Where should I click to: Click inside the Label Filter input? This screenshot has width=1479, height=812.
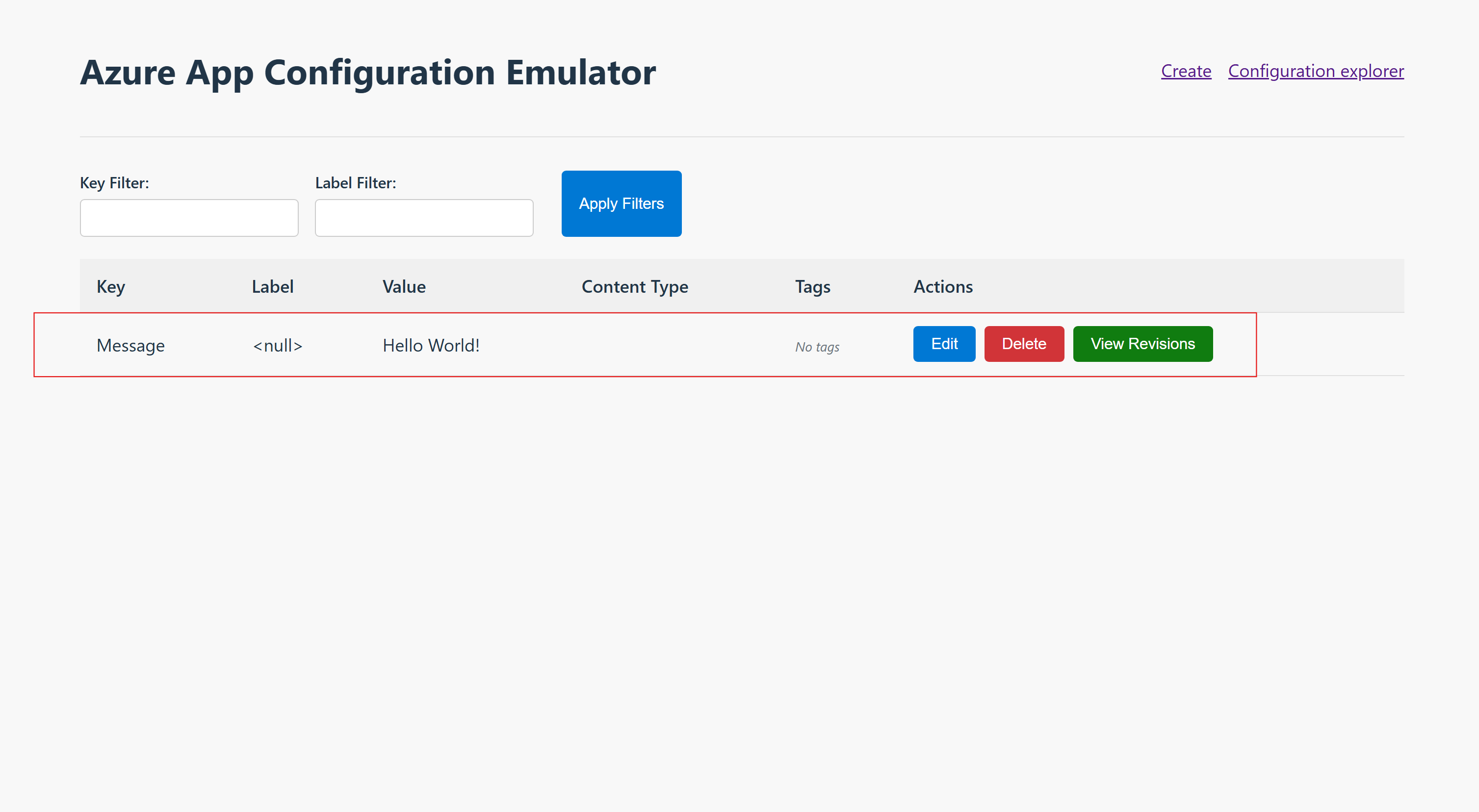coord(424,218)
